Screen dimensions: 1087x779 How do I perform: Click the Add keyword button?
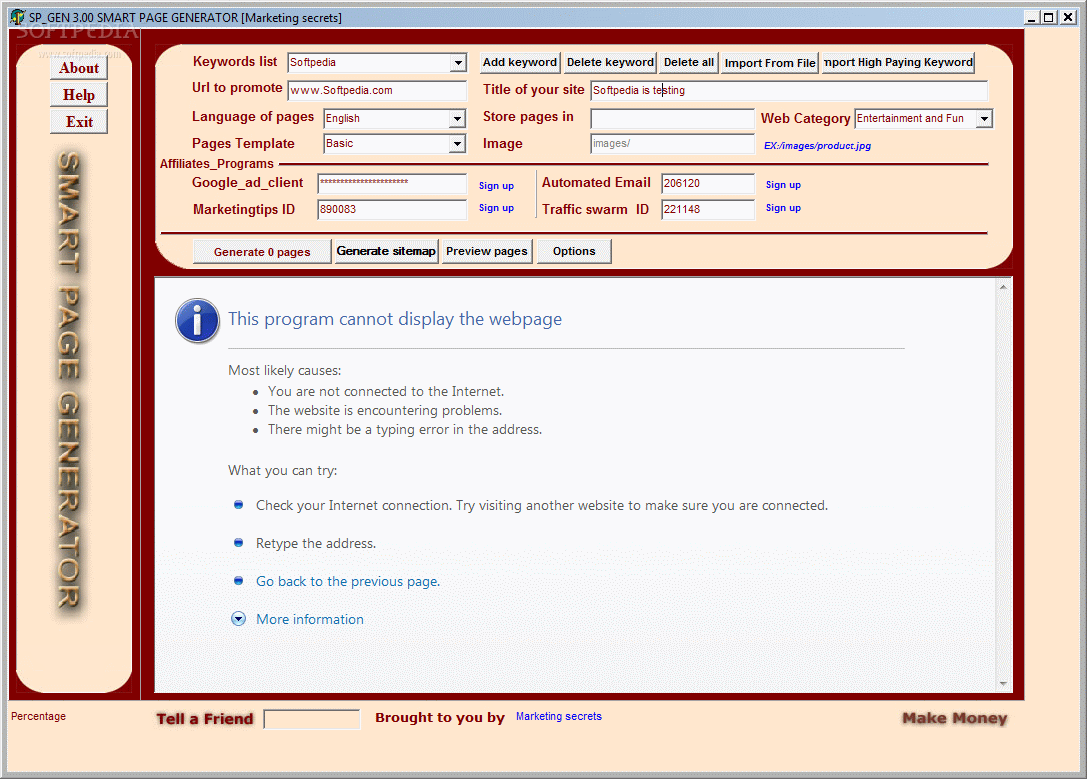tap(520, 62)
